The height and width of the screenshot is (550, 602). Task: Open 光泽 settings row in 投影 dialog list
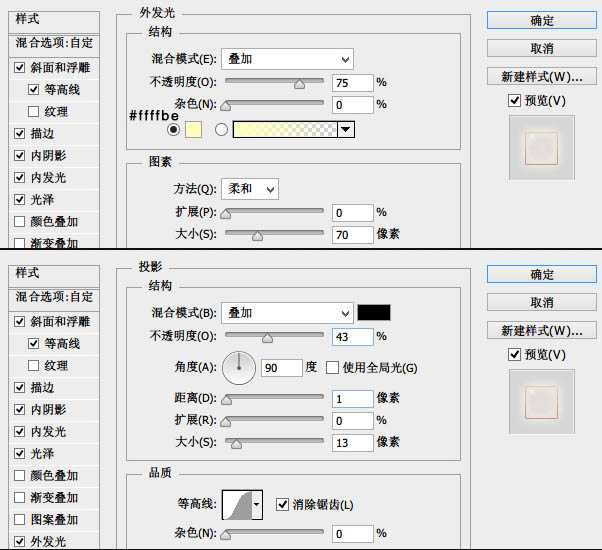coord(54,453)
